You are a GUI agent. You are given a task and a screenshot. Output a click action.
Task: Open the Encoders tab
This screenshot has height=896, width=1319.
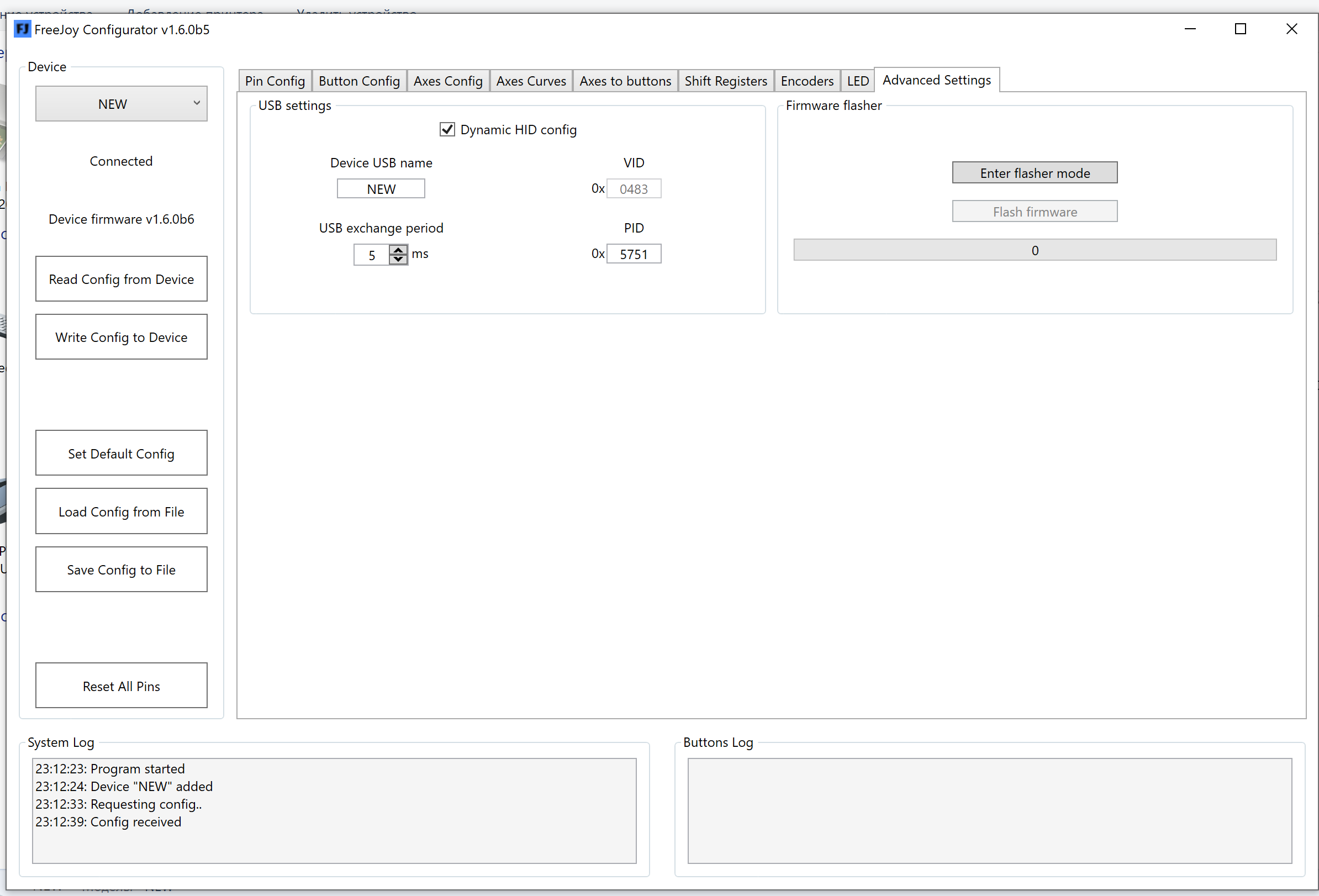(806, 81)
